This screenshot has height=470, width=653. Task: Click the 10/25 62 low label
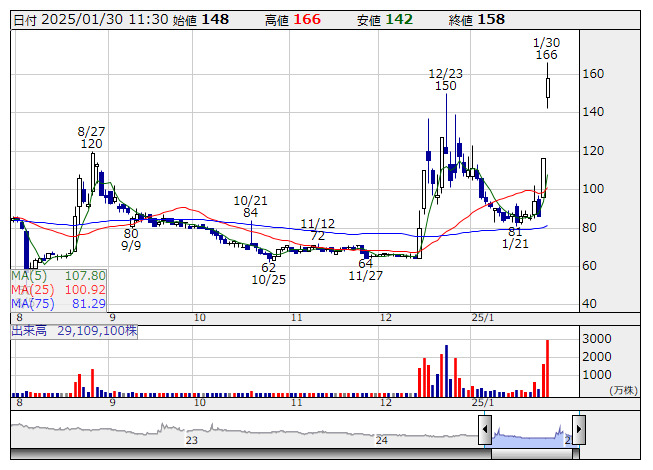click(x=269, y=274)
